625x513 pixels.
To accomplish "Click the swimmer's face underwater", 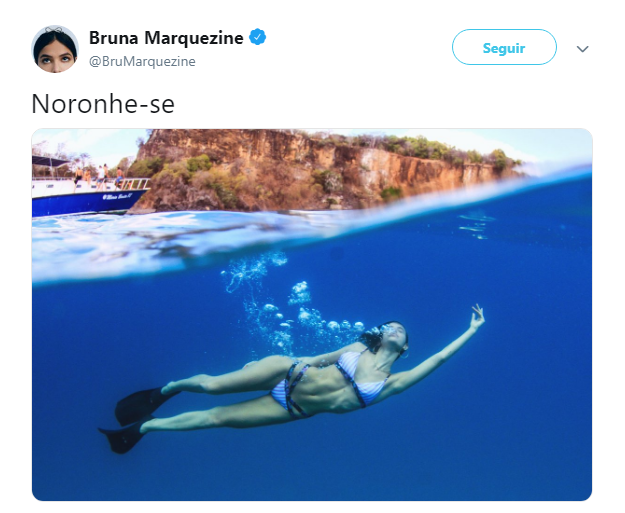I will pos(394,335).
